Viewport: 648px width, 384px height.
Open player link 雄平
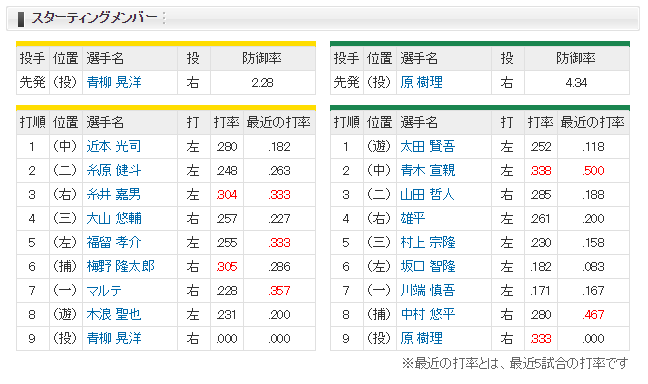click(412, 218)
